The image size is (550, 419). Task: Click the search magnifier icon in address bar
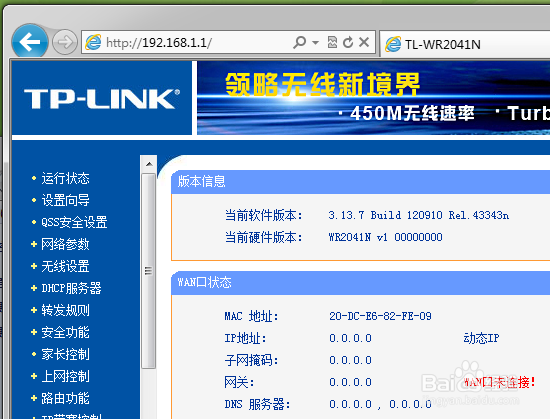click(x=300, y=42)
